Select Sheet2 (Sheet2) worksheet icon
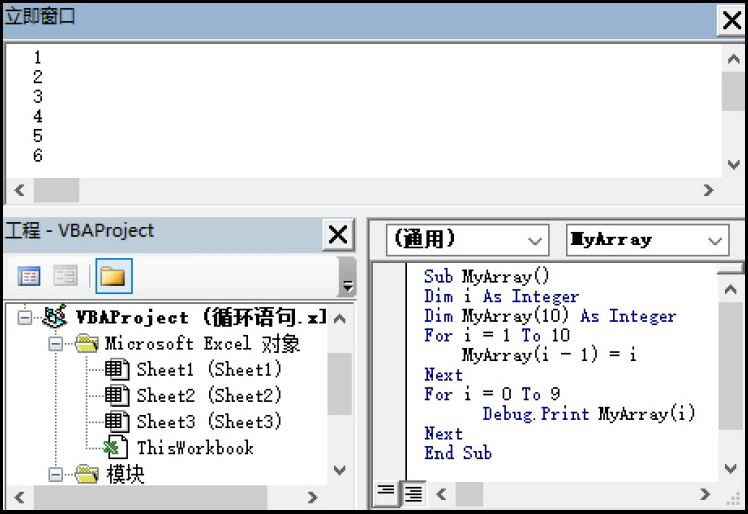The image size is (748, 514). coord(118,396)
